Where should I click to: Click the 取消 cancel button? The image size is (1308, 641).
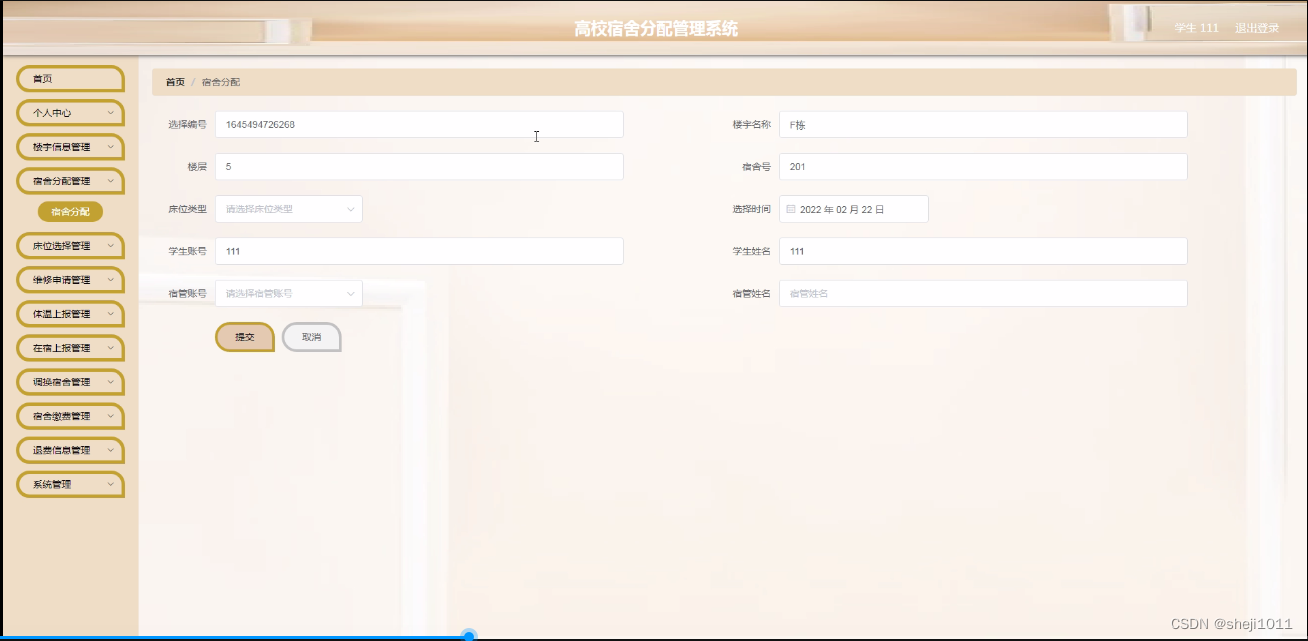point(311,337)
